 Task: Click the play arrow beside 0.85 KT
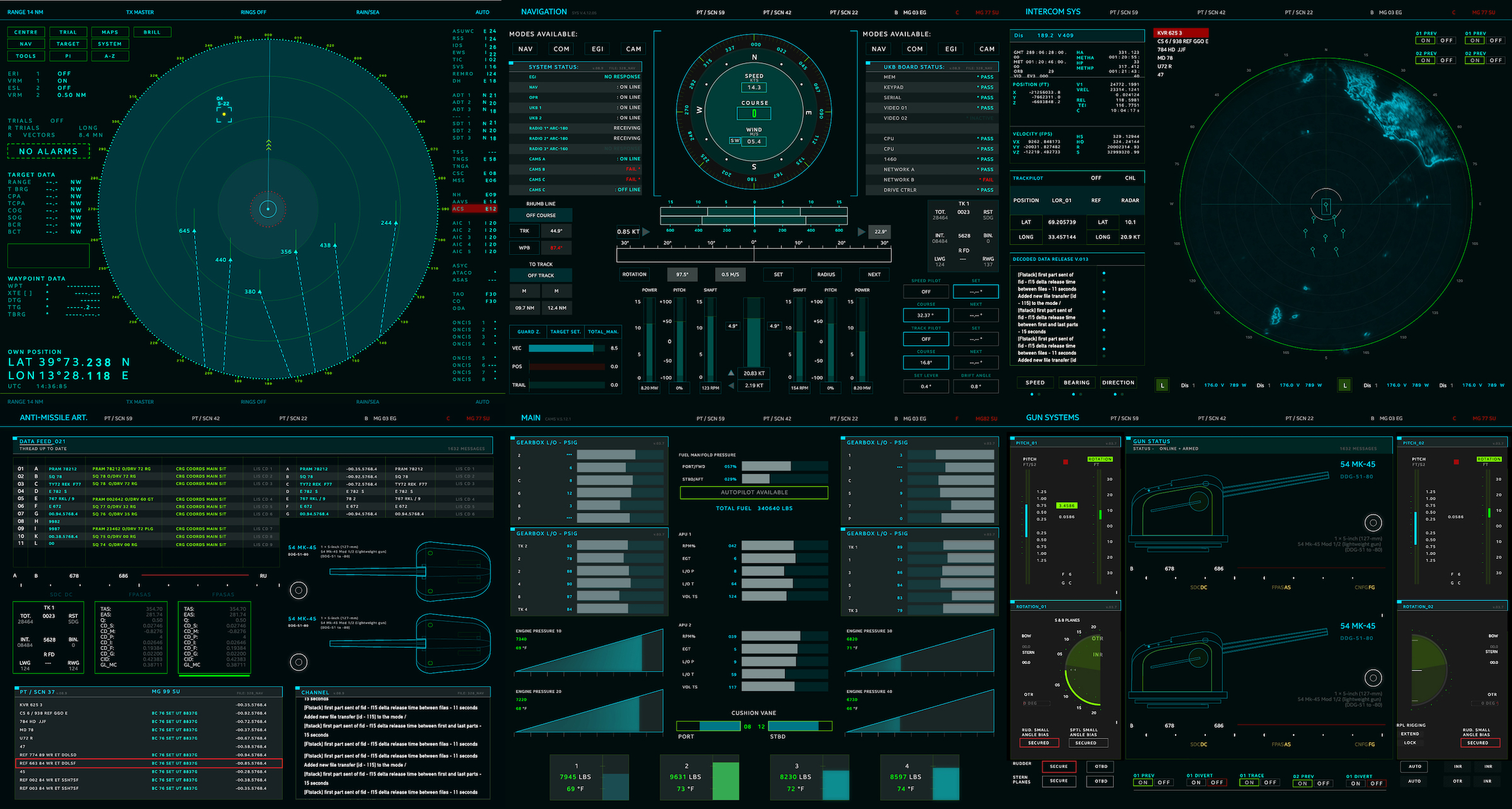coord(646,231)
